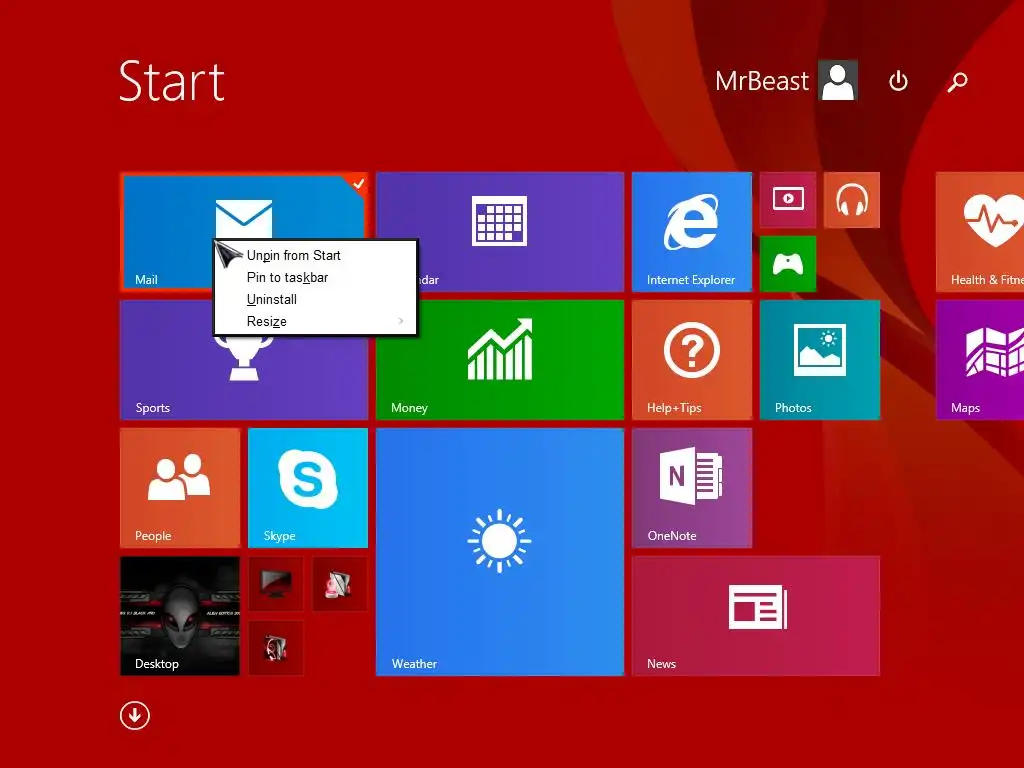Show all apps with down arrow
The width and height of the screenshot is (1024, 768).
coord(135,716)
